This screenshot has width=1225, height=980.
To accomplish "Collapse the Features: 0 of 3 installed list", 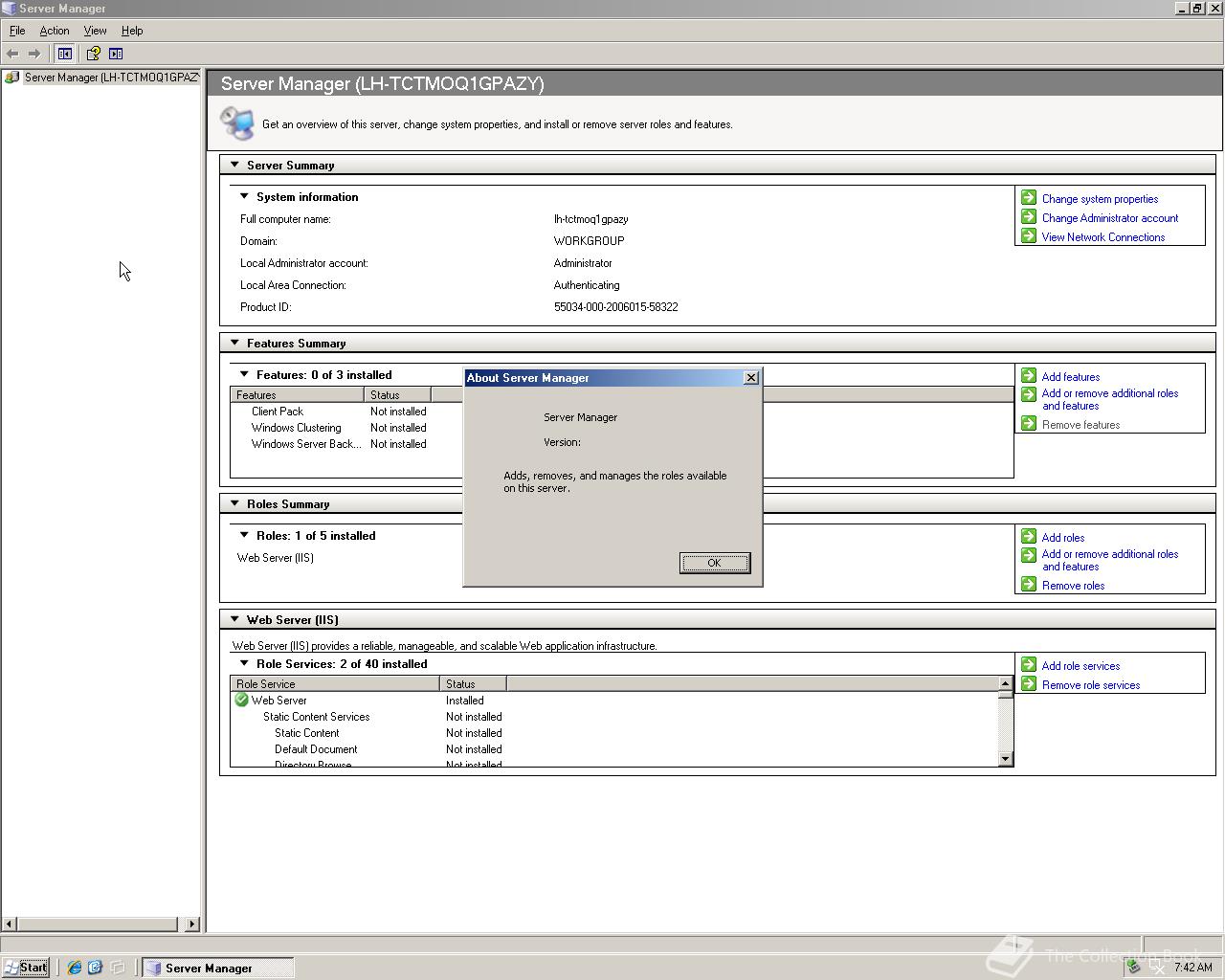I will [244, 374].
